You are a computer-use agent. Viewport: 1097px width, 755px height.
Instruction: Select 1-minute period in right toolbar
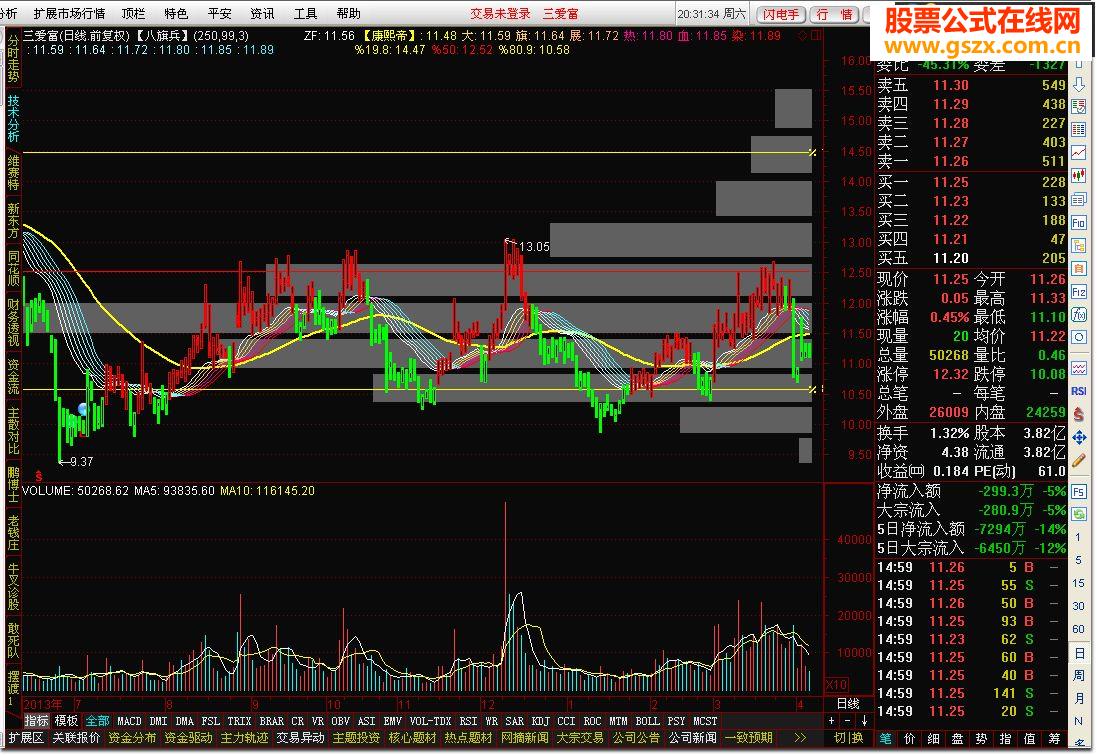coord(1078,537)
